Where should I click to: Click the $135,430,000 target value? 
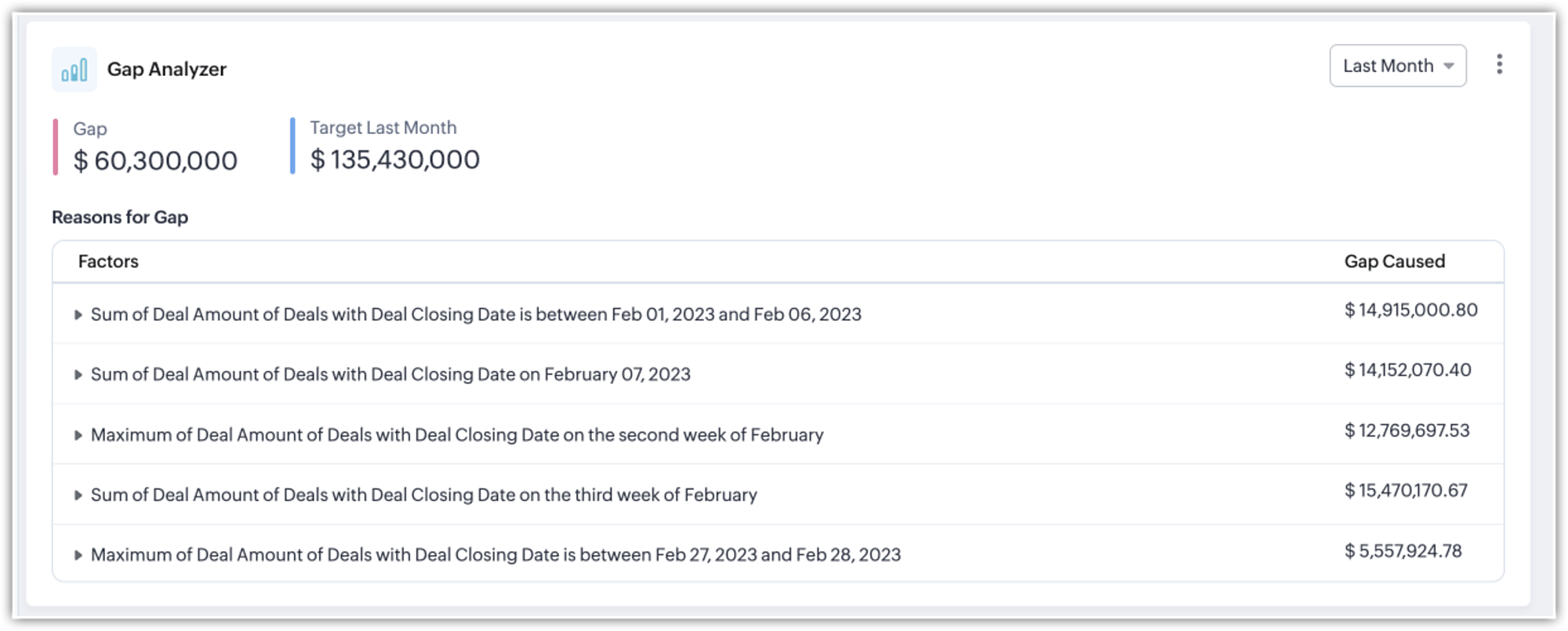click(395, 160)
